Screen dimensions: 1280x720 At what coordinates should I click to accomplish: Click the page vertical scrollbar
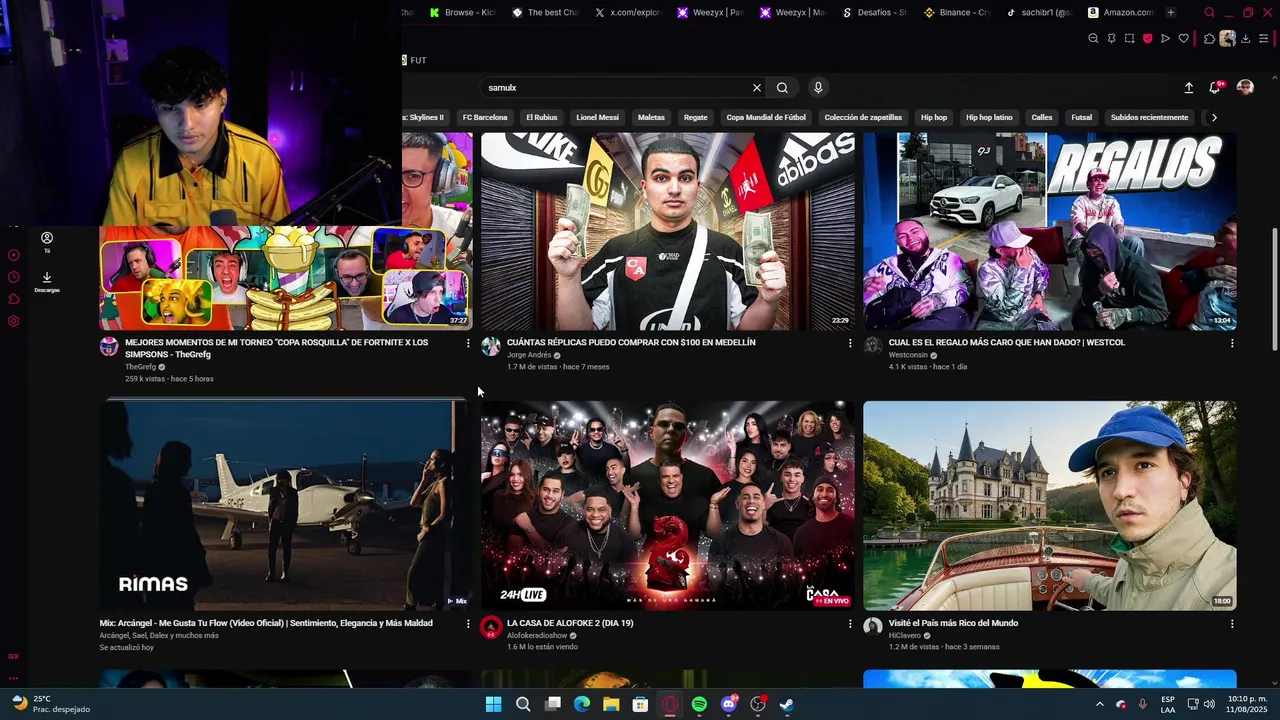(1274, 290)
